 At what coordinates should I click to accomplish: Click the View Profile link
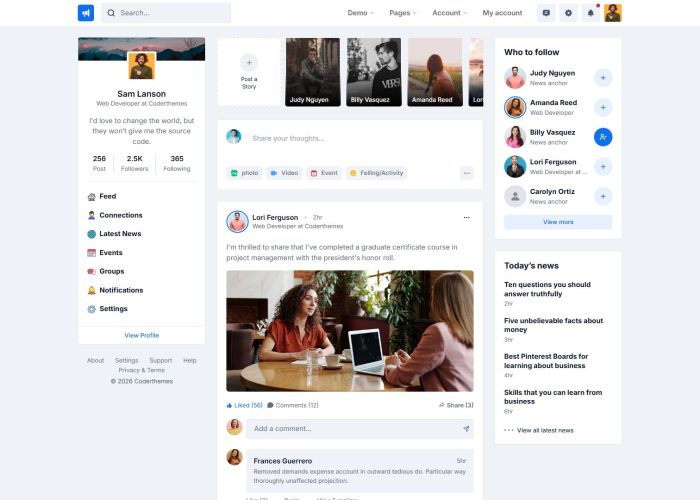pyautogui.click(x=142, y=335)
